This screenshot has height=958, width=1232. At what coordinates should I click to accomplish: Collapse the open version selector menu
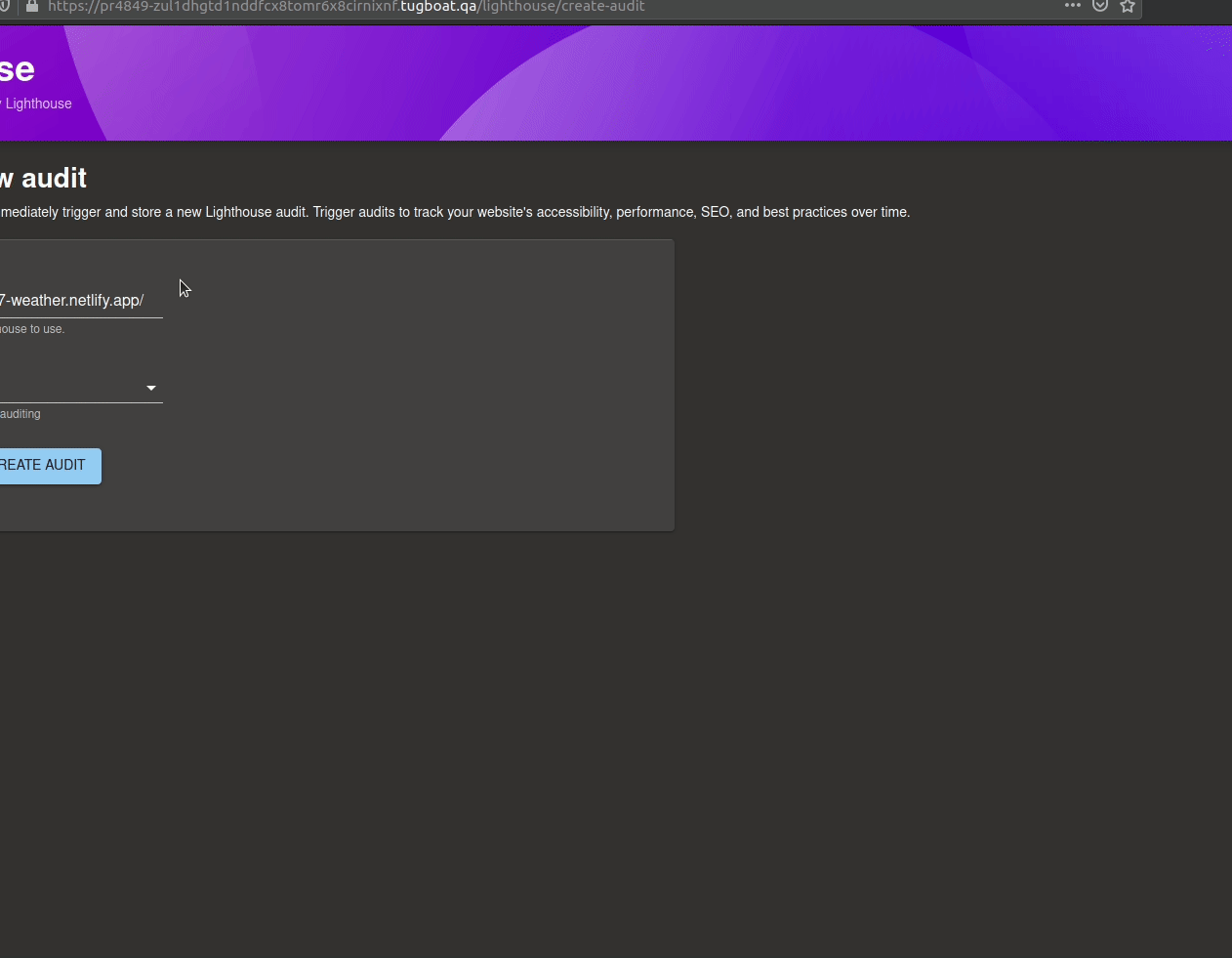click(x=151, y=388)
